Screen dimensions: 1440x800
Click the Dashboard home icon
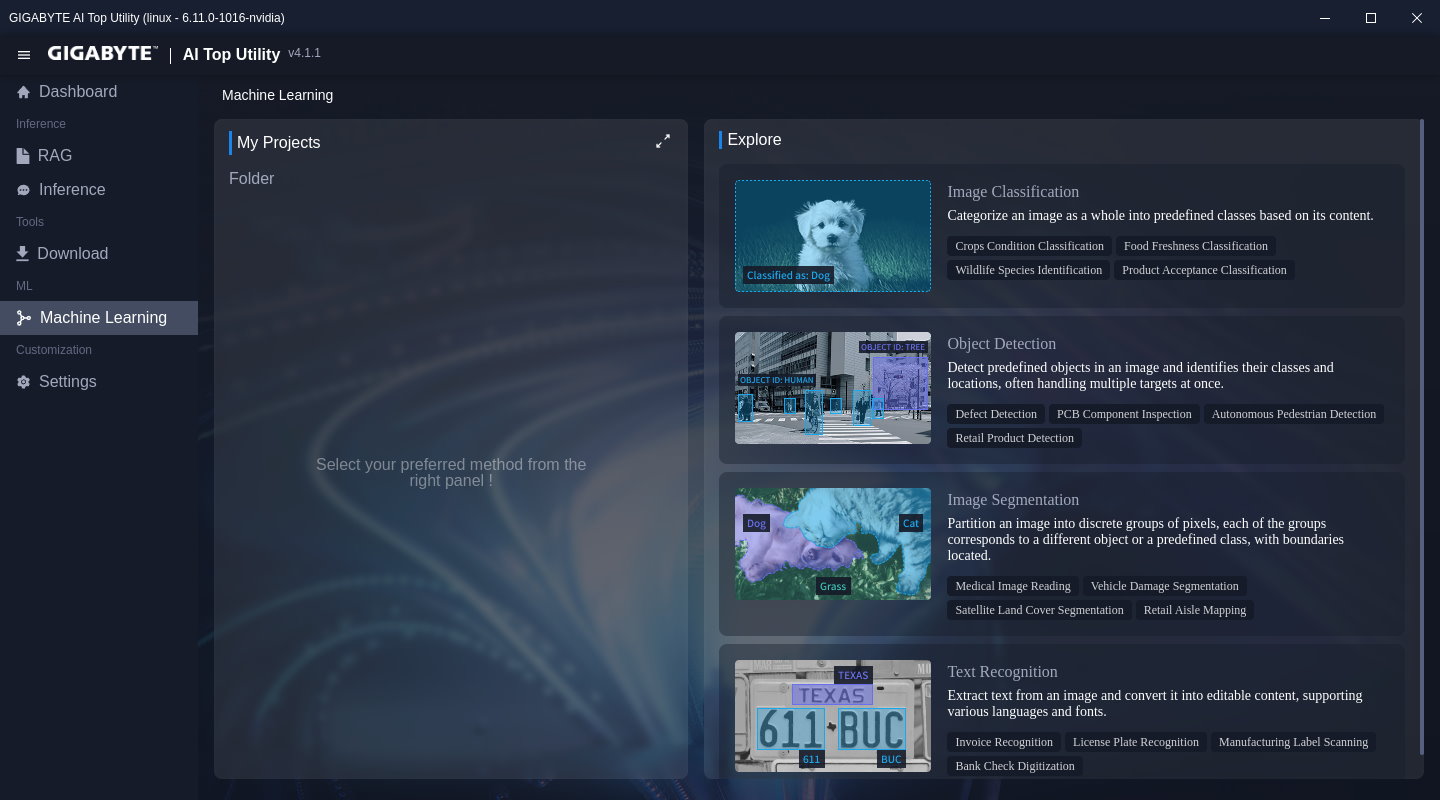(24, 92)
